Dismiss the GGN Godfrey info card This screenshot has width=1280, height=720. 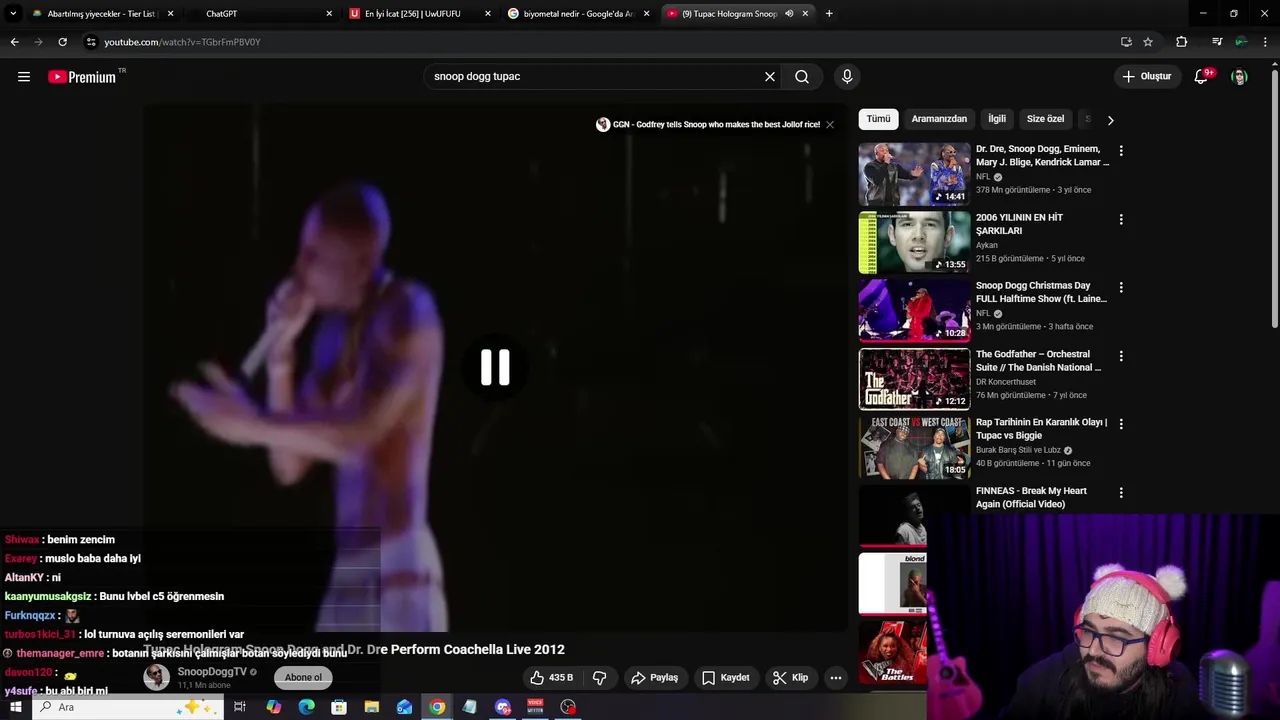pos(829,124)
